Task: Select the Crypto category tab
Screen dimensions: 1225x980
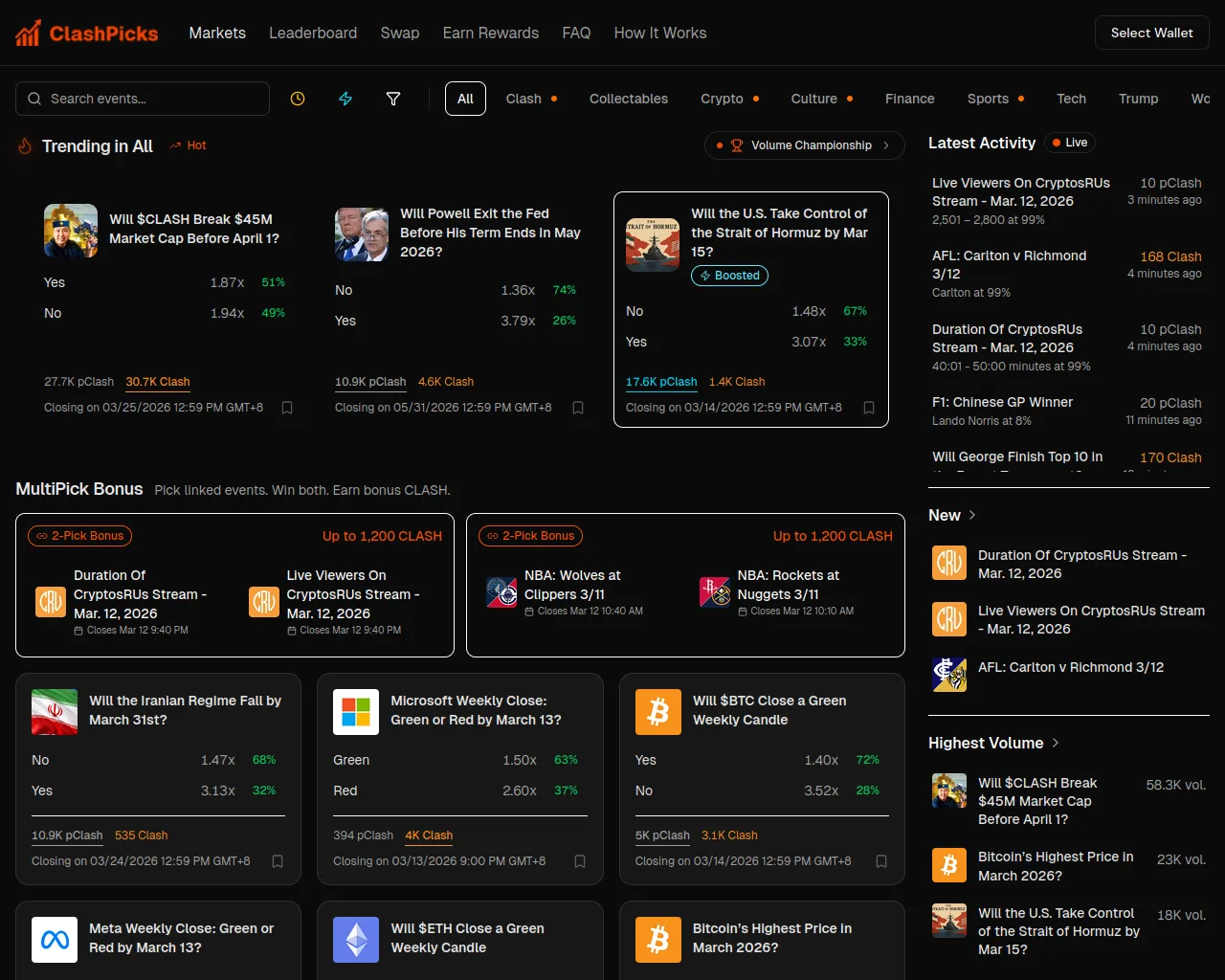Action: 729,99
